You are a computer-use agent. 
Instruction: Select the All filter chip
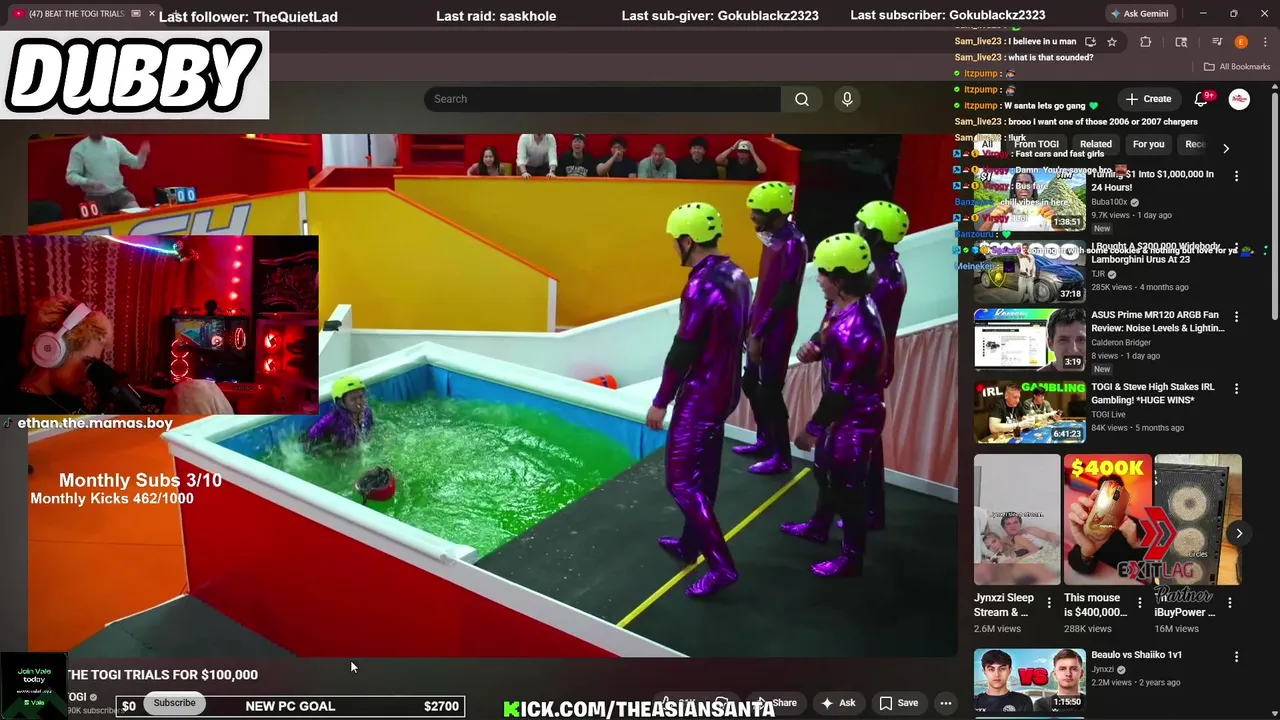[987, 145]
